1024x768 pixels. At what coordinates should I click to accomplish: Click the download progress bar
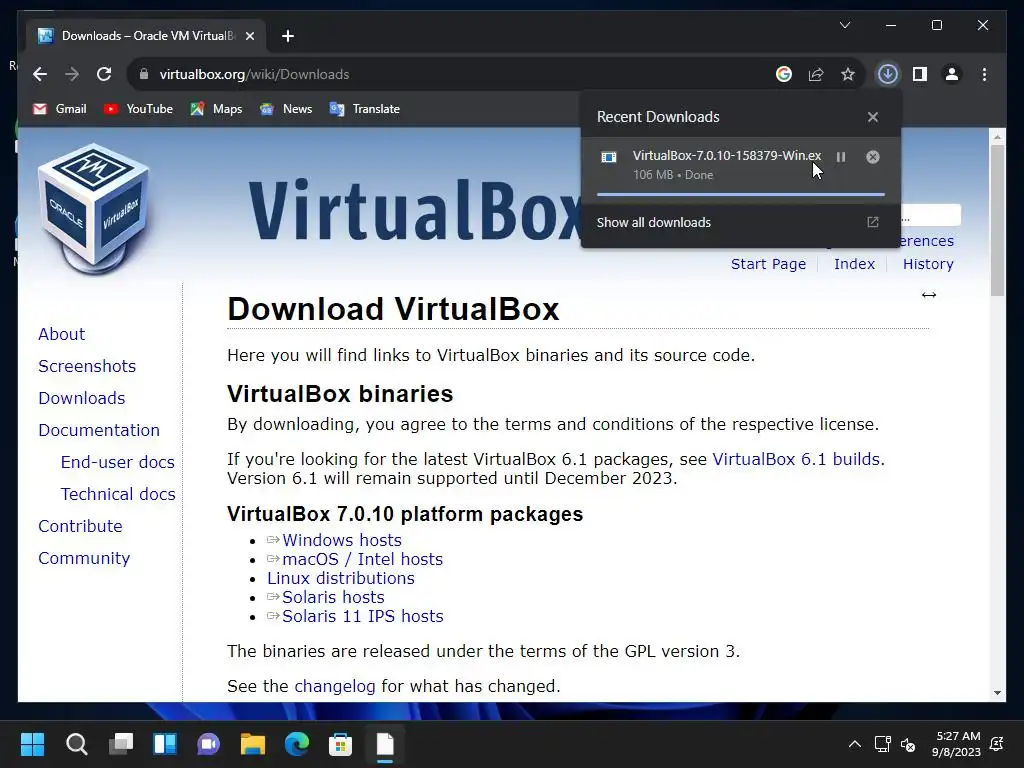pos(741,194)
